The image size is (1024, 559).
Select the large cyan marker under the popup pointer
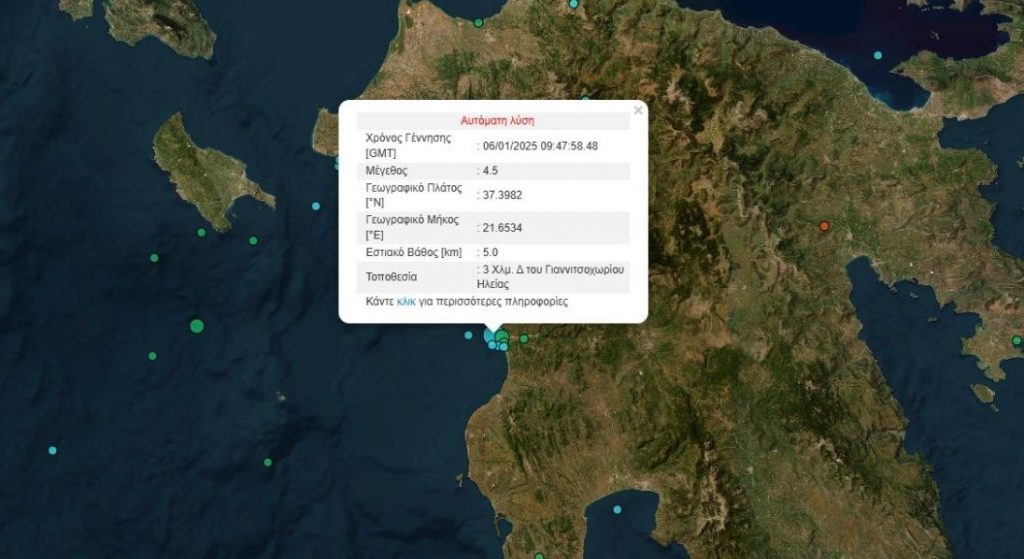(x=490, y=336)
